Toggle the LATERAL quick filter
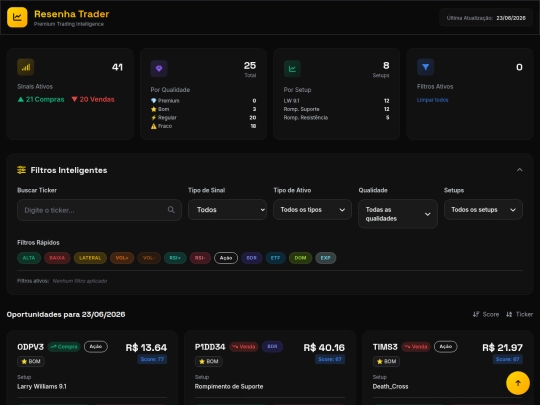Screen dimensions: 540x405 90,258
